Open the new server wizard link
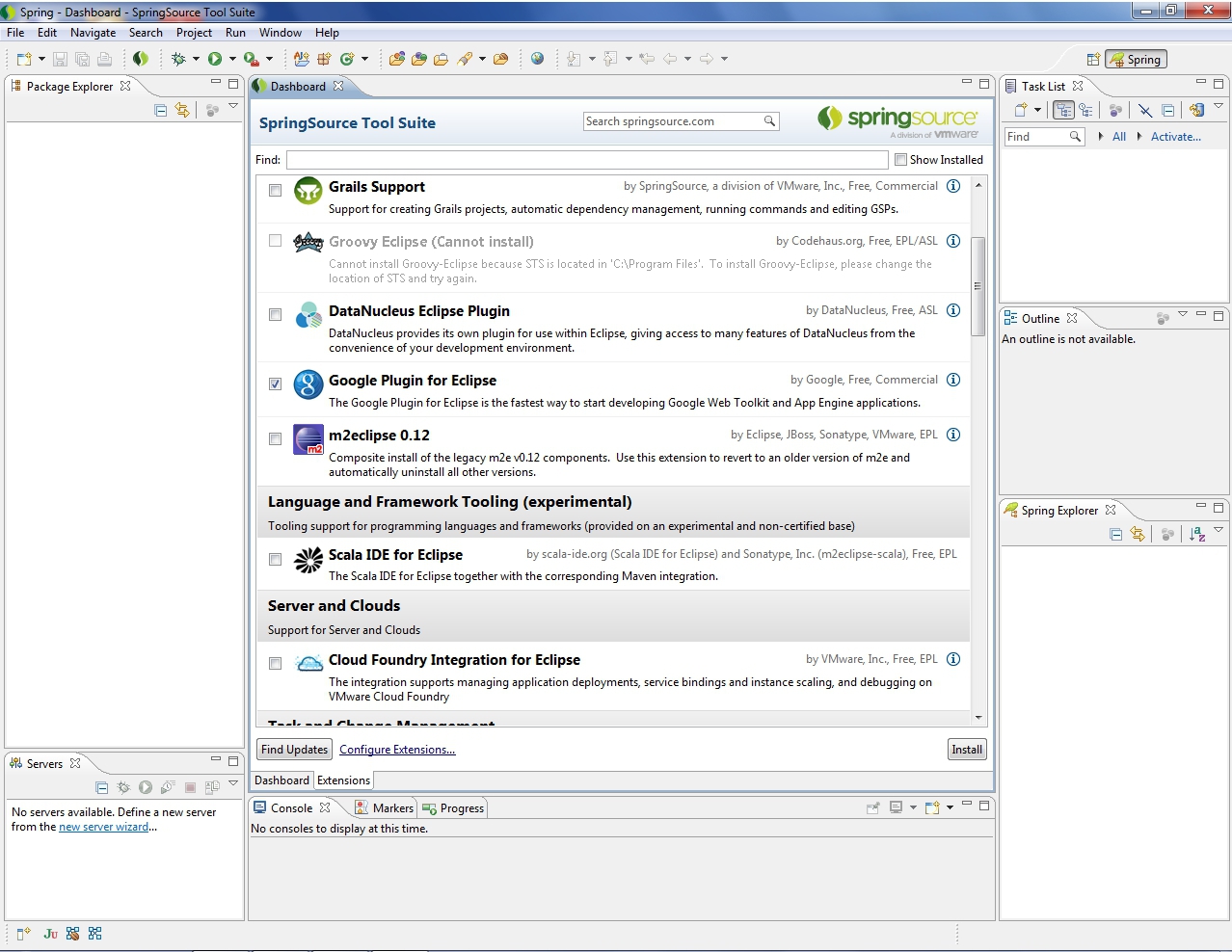Viewport: 1232px width, 952px height. 103,826
